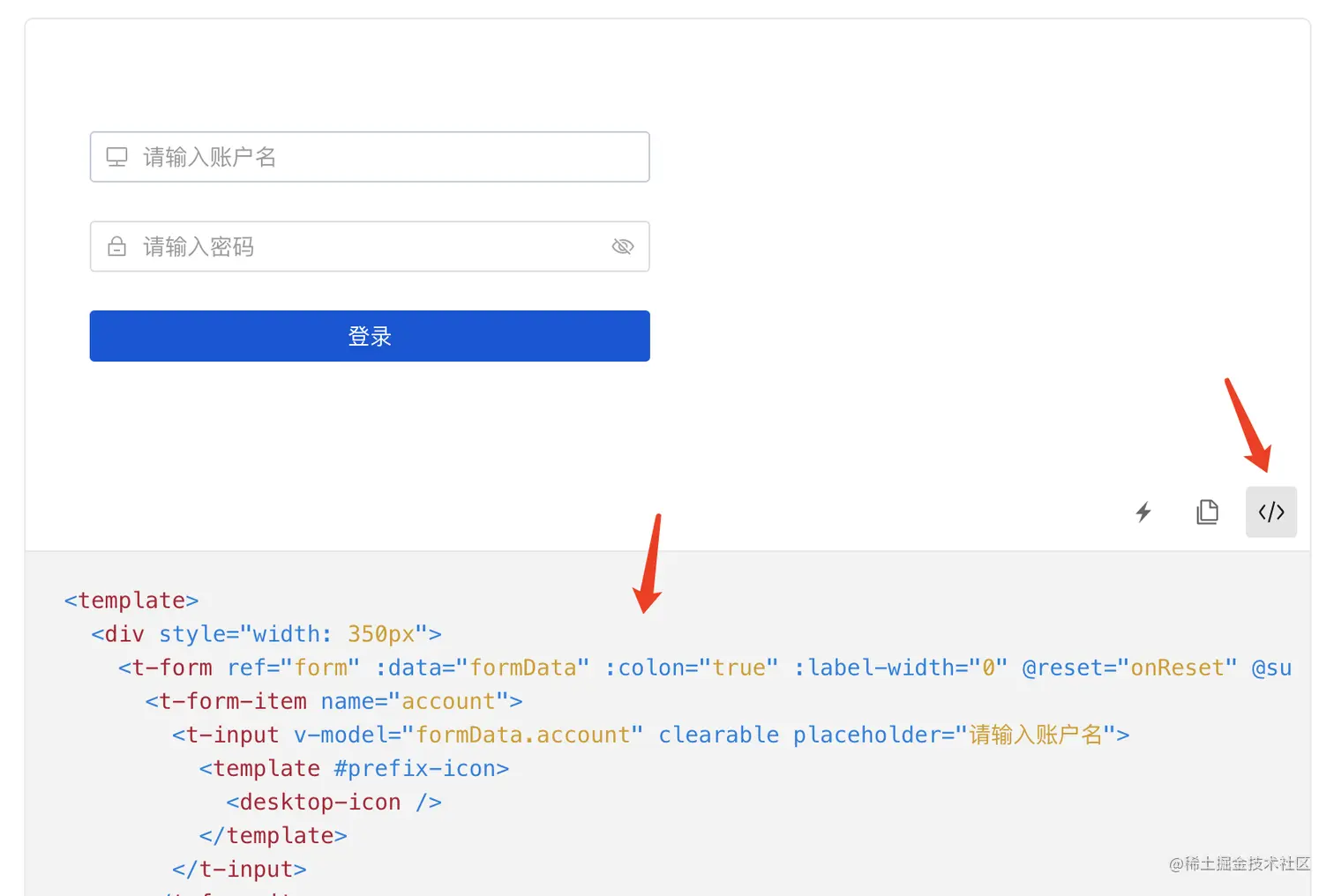This screenshot has width=1334, height=896.
Task: Click the t-form ref="form" code line
Action: (705, 668)
